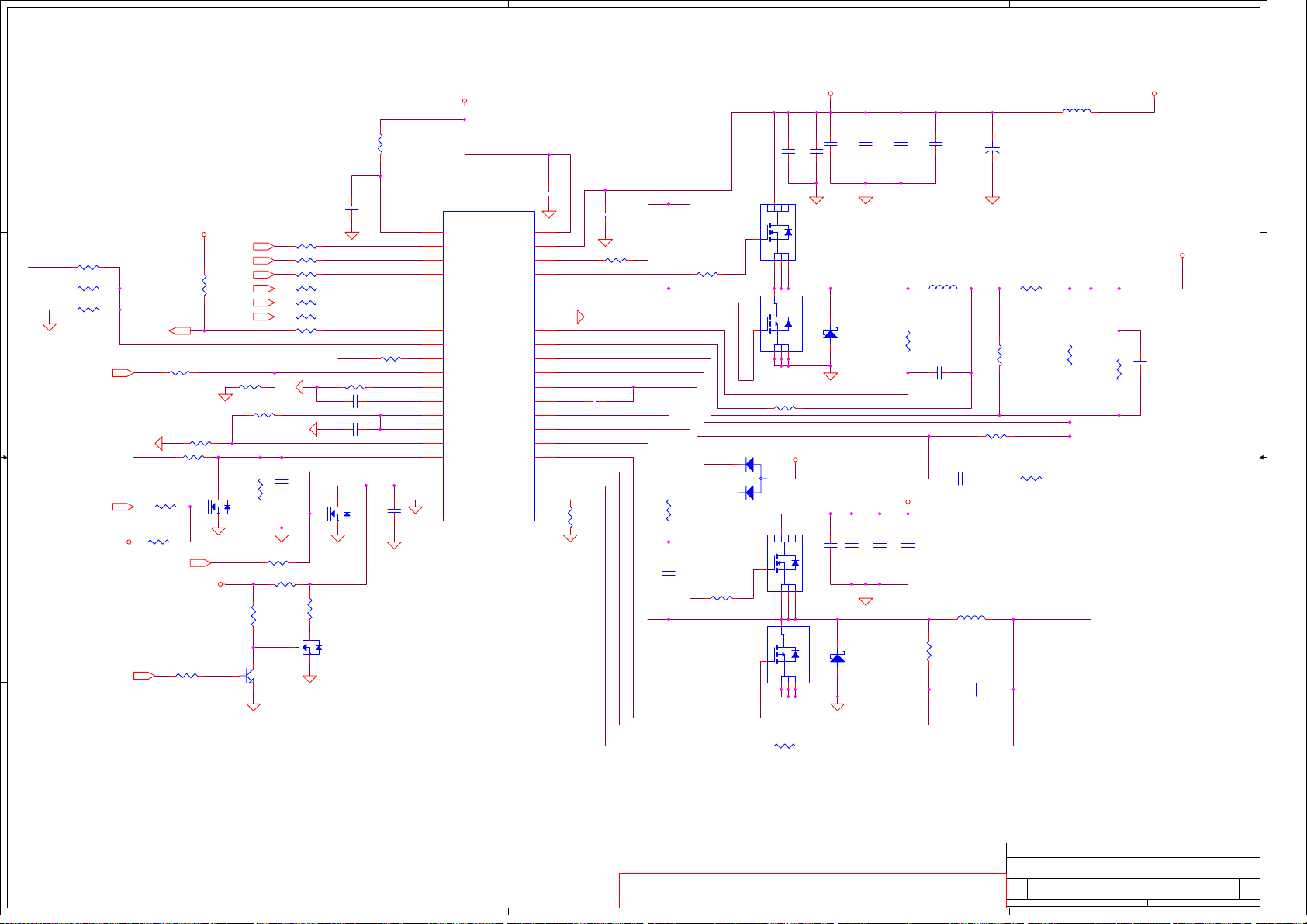The width and height of the screenshot is (1307, 924).
Task: Click the NPN transistor symbol at bottom left
Action: click(x=250, y=676)
